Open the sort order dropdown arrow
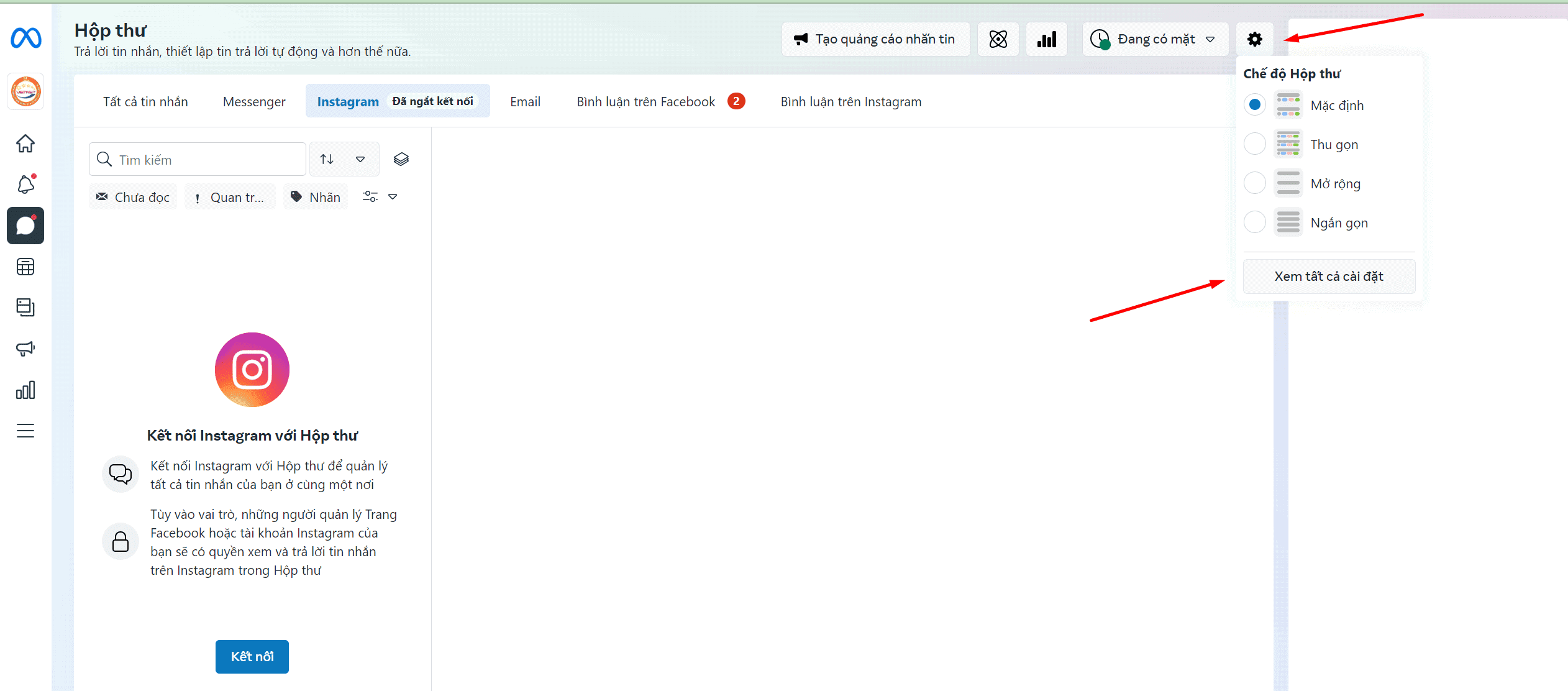This screenshot has width=1568, height=691. coord(360,160)
